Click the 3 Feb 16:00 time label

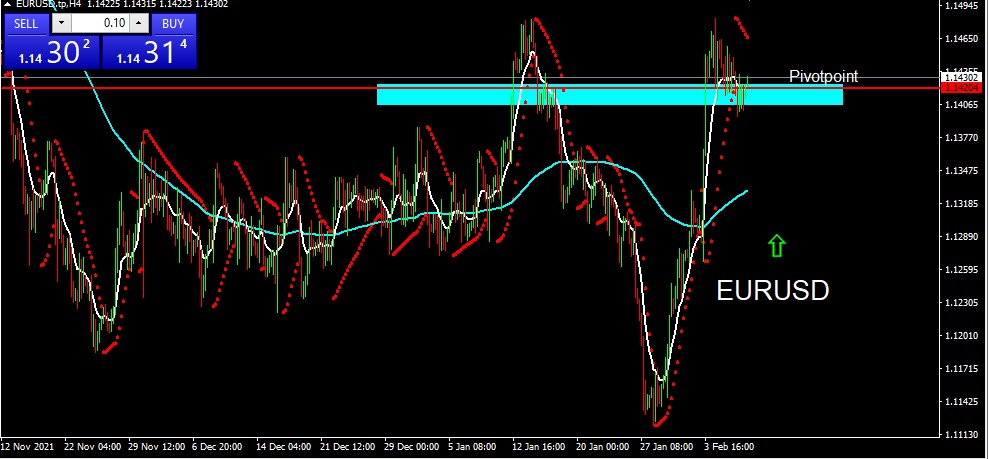pyautogui.click(x=728, y=446)
